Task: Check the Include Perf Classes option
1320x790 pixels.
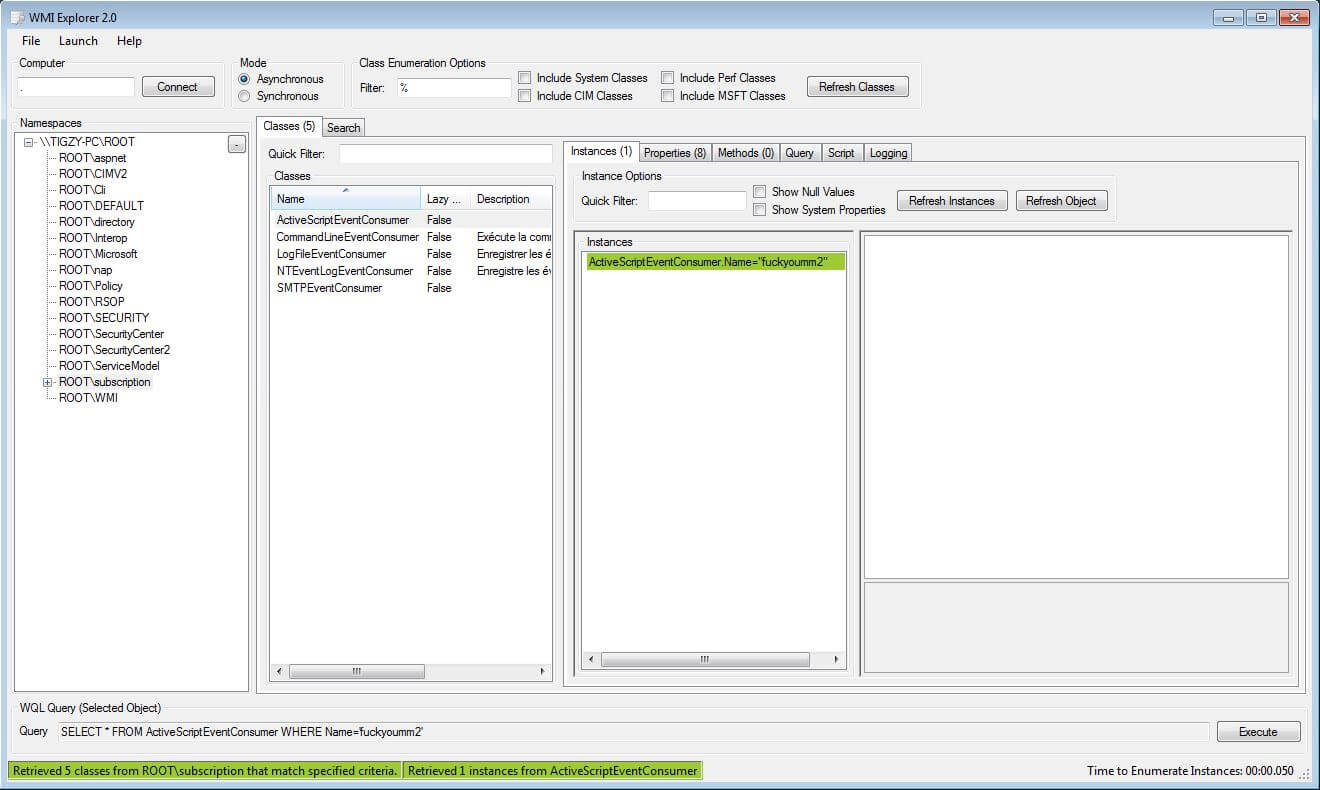Action: (x=668, y=78)
